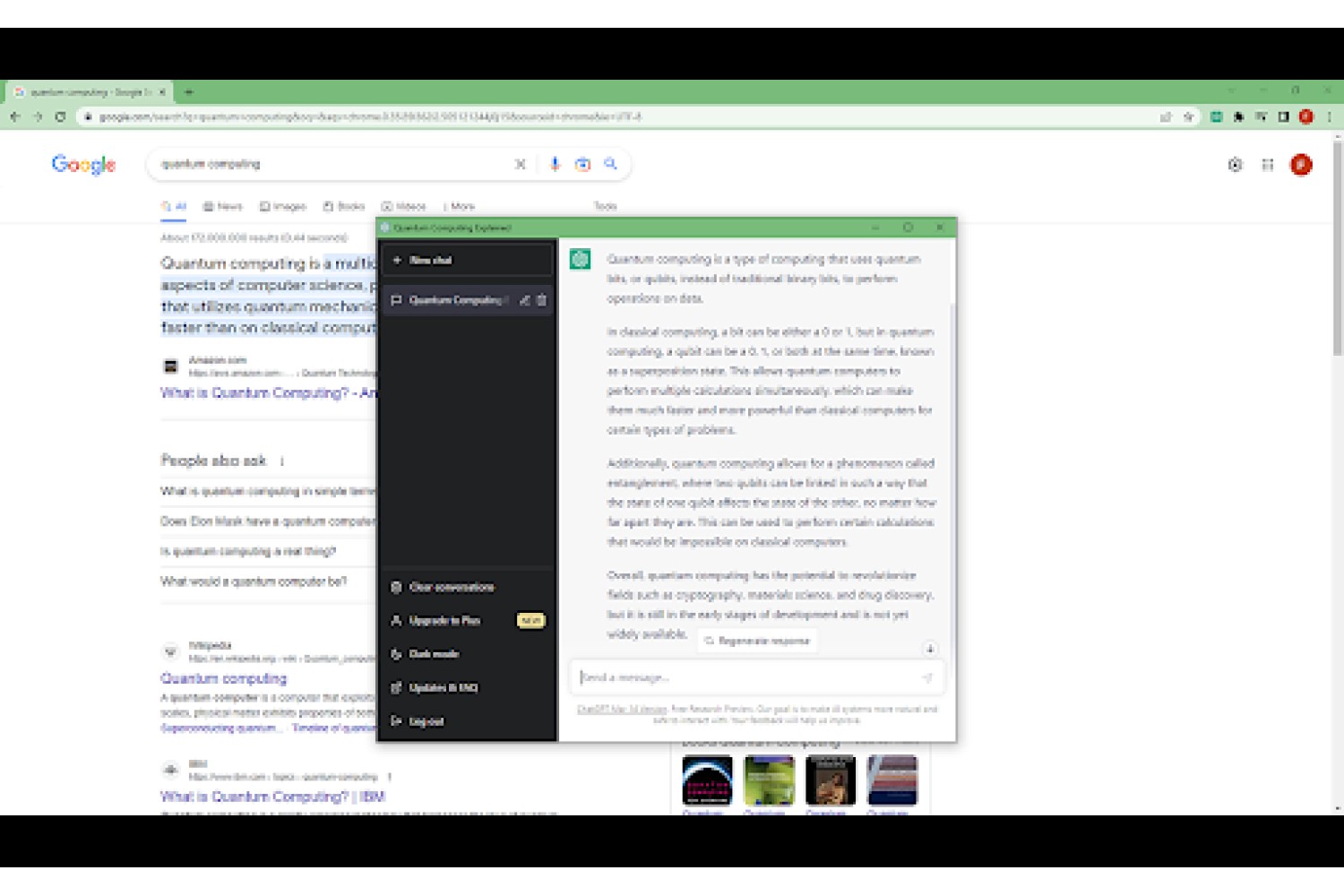This screenshot has width=1344, height=896.
Task: Click the Chrome forward arrow
Action: point(38,116)
